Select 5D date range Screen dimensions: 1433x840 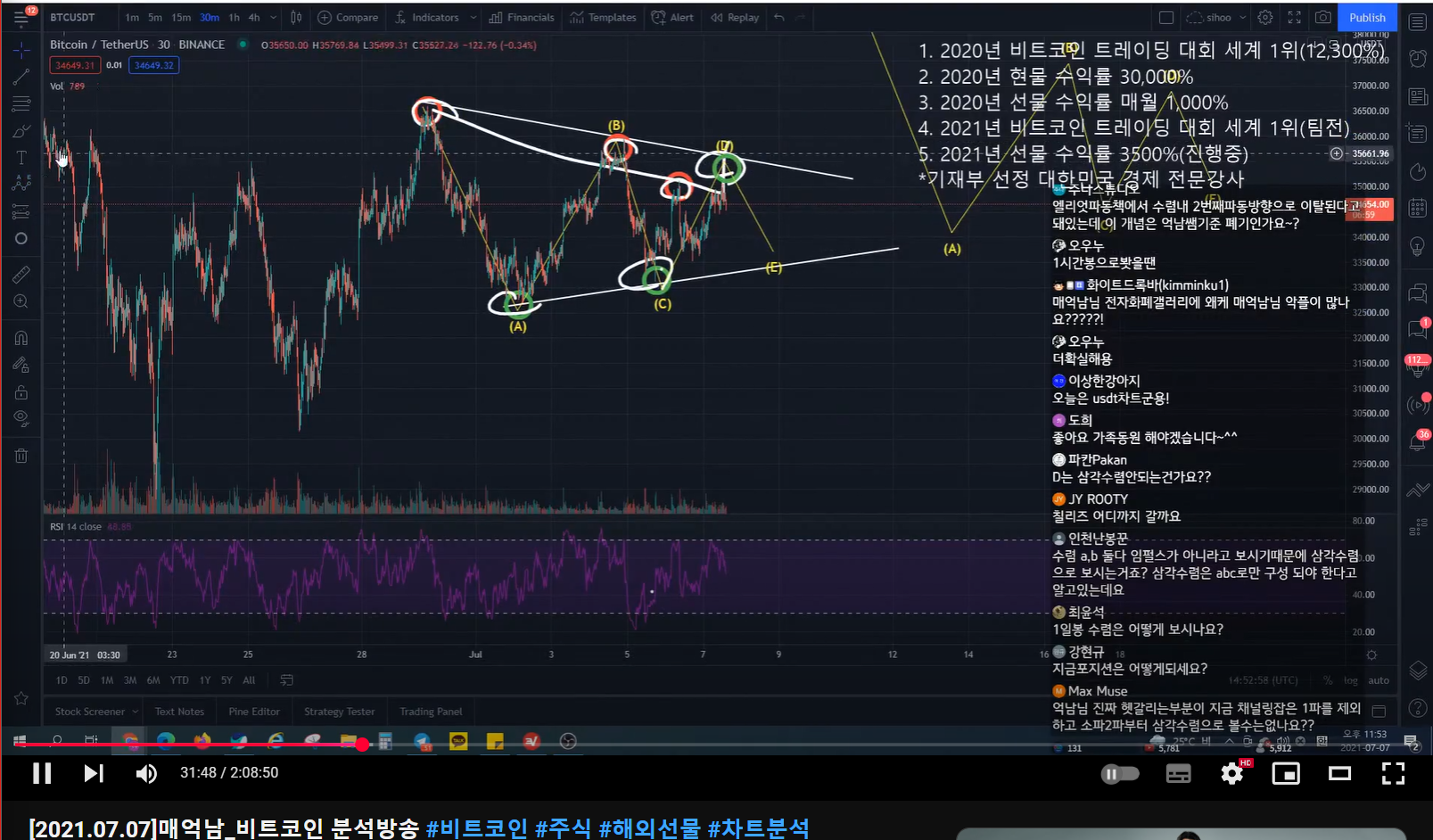click(84, 680)
